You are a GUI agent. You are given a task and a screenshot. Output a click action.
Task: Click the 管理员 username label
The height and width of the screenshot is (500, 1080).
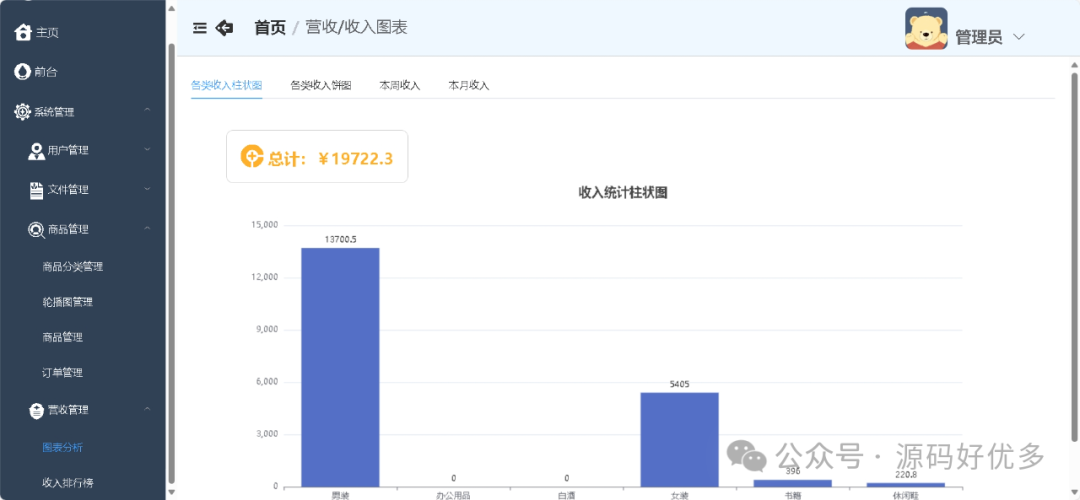coord(979,37)
